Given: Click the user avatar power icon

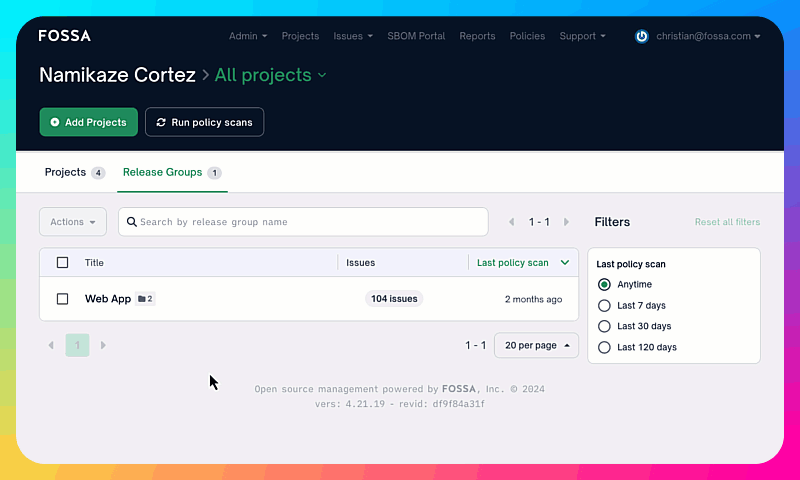Looking at the screenshot, I should (642, 36).
